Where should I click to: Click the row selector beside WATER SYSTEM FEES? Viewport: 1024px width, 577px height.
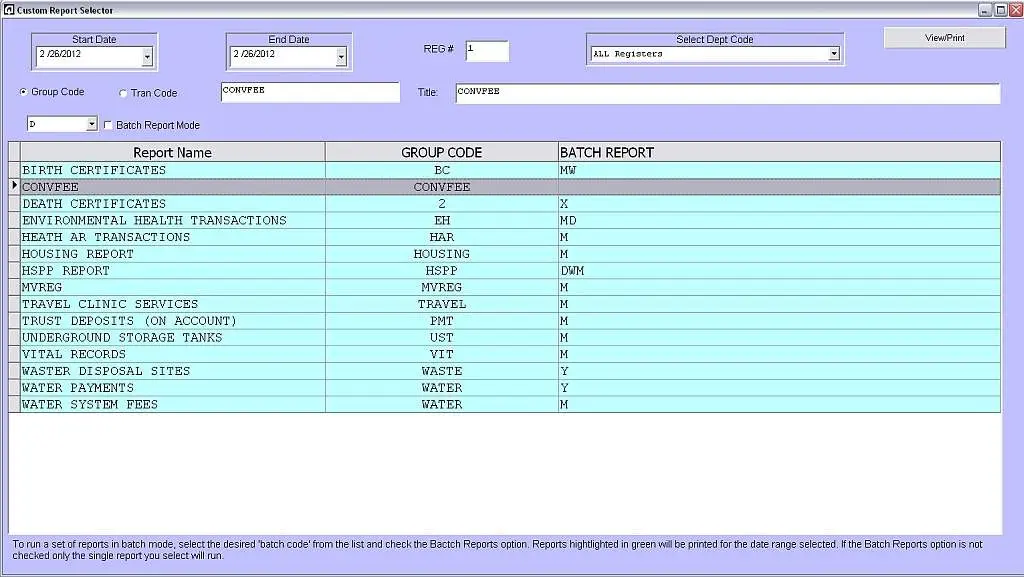[14, 405]
